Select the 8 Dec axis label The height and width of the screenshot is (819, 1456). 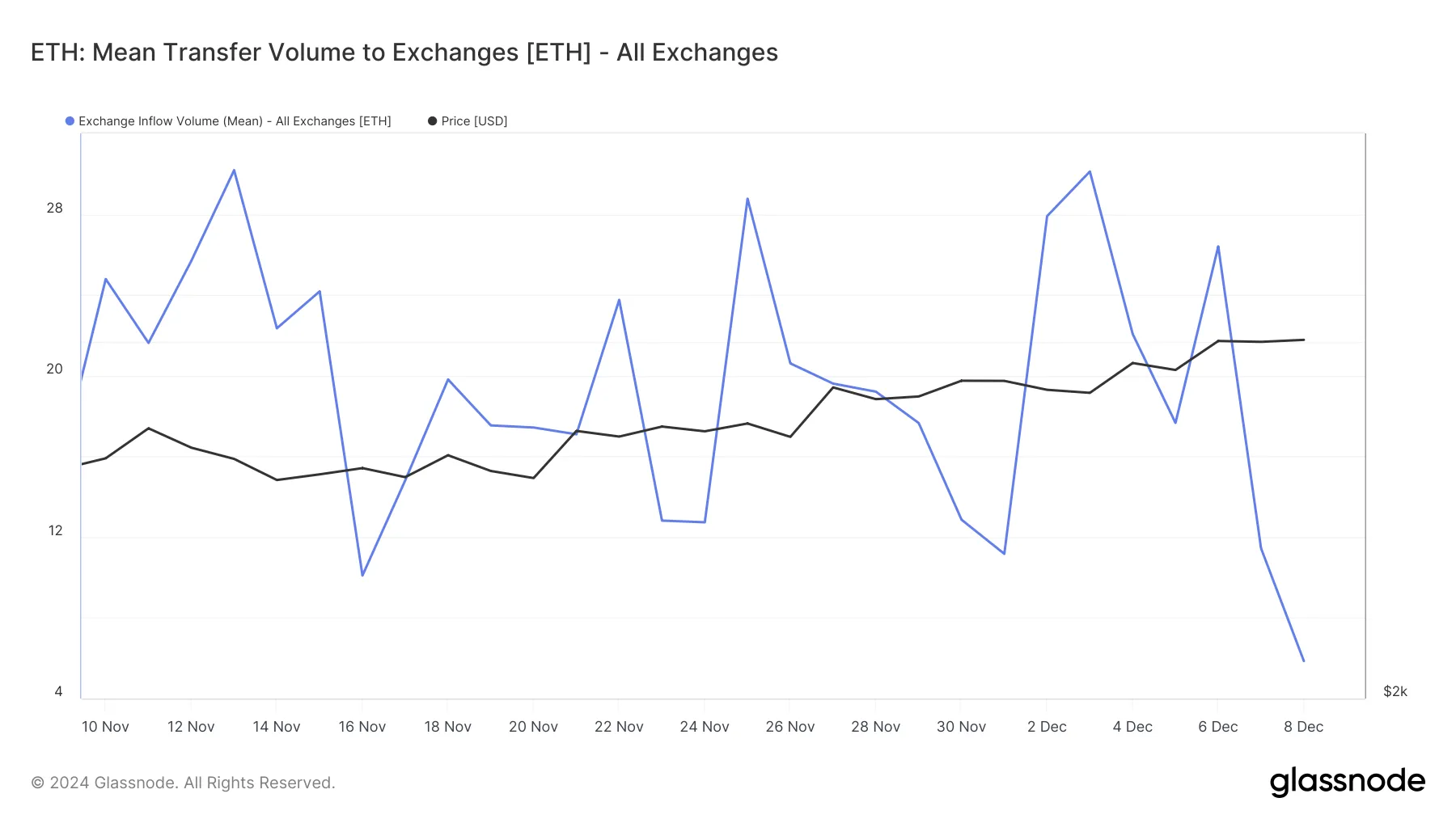[1303, 727]
